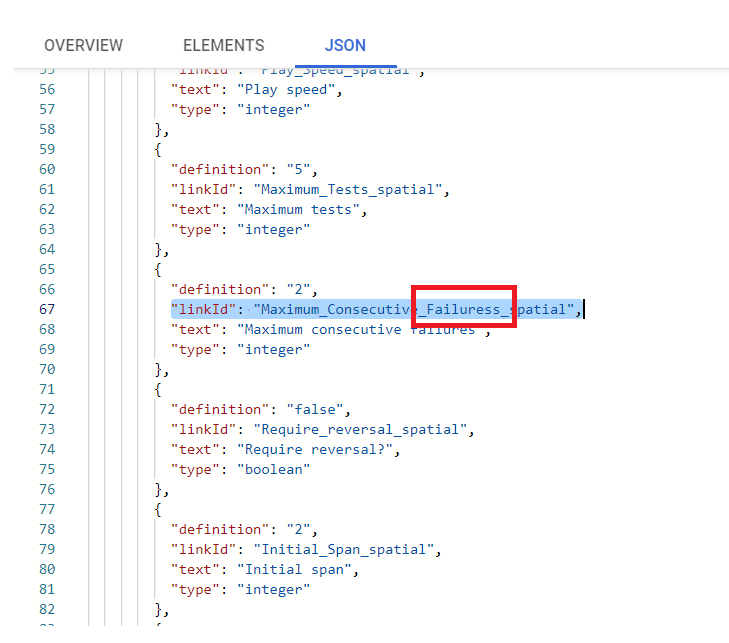Click "type": "integer" on line 81
Viewport: 729px width, 643px height.
pos(240,590)
